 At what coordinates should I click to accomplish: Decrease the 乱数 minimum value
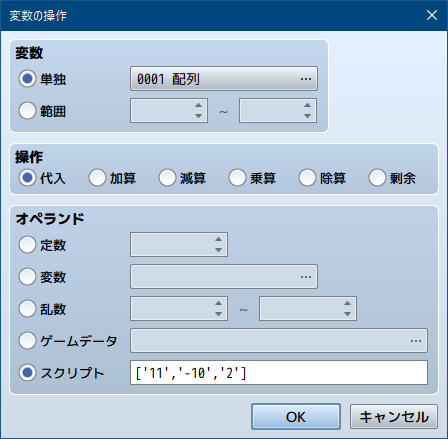coord(218,314)
